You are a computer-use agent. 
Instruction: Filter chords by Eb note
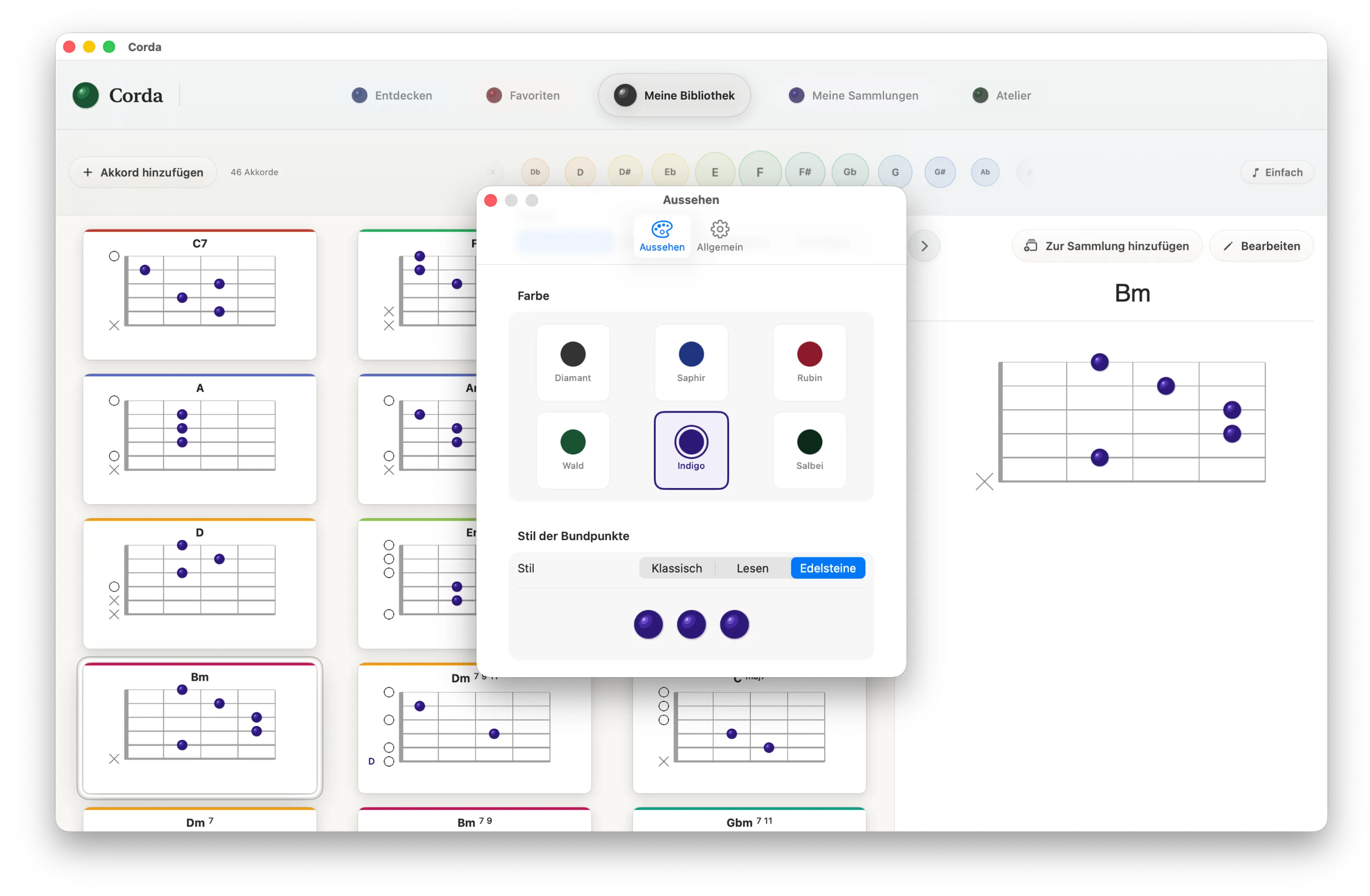[x=670, y=172]
